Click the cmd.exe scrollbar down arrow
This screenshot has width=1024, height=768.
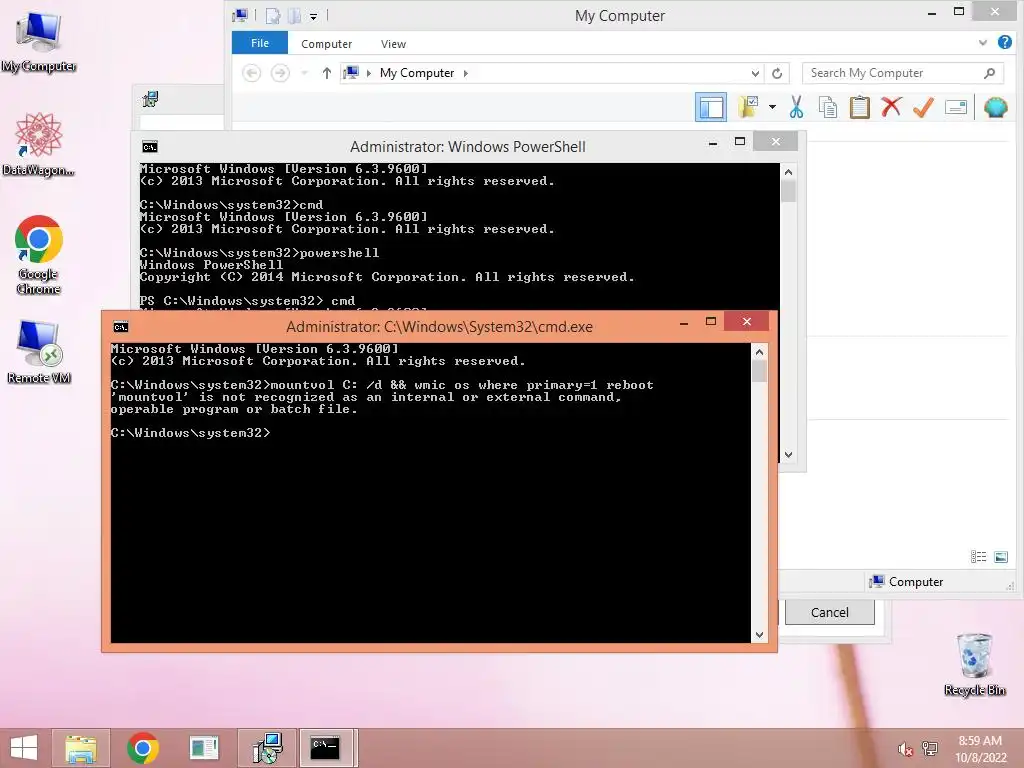click(759, 634)
